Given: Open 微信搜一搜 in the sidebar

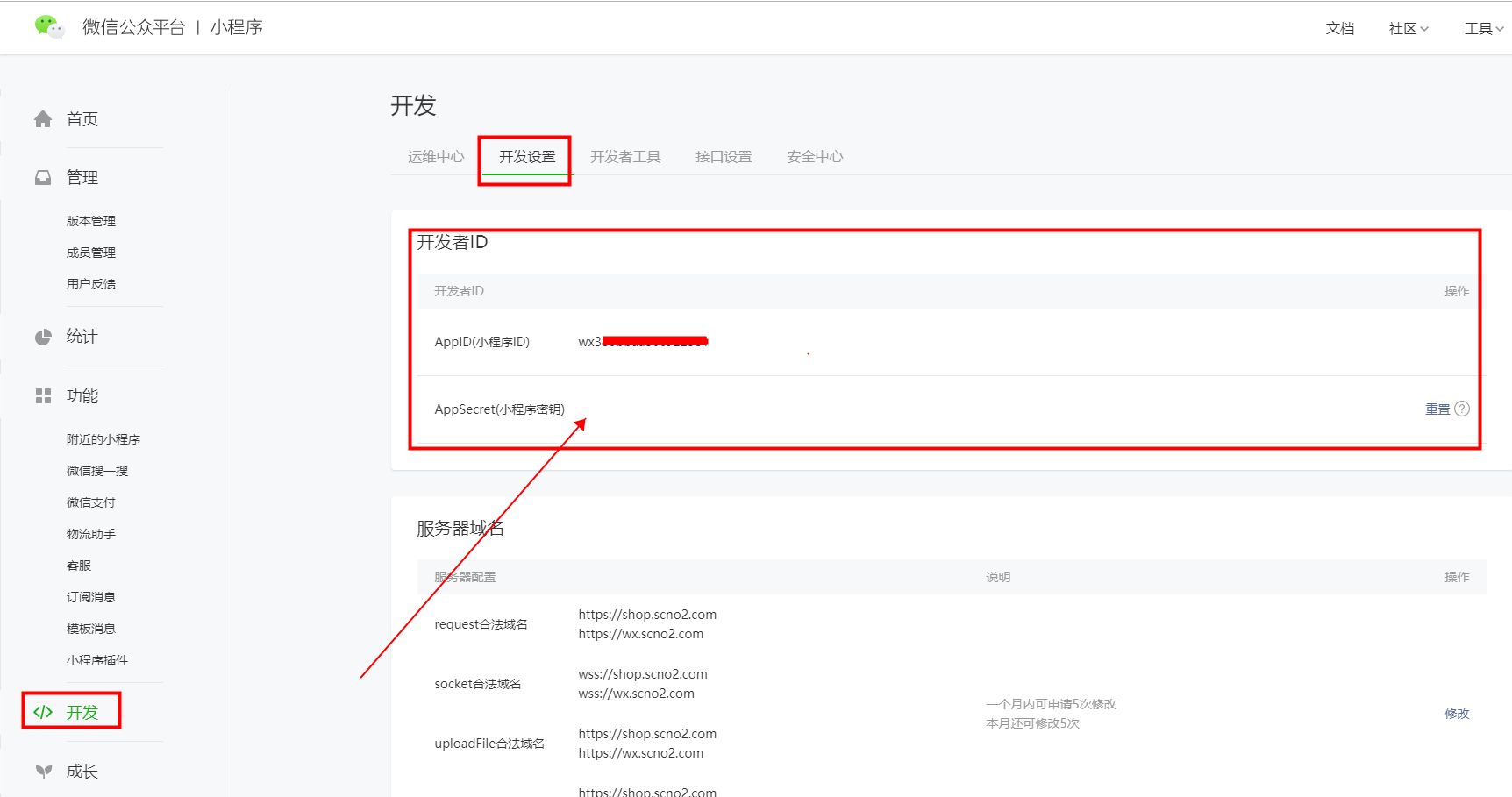Looking at the screenshot, I should (x=97, y=471).
